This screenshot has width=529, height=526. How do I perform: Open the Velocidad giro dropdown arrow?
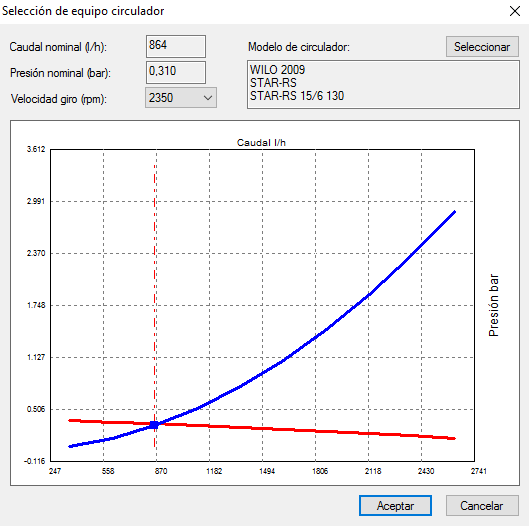[208, 98]
